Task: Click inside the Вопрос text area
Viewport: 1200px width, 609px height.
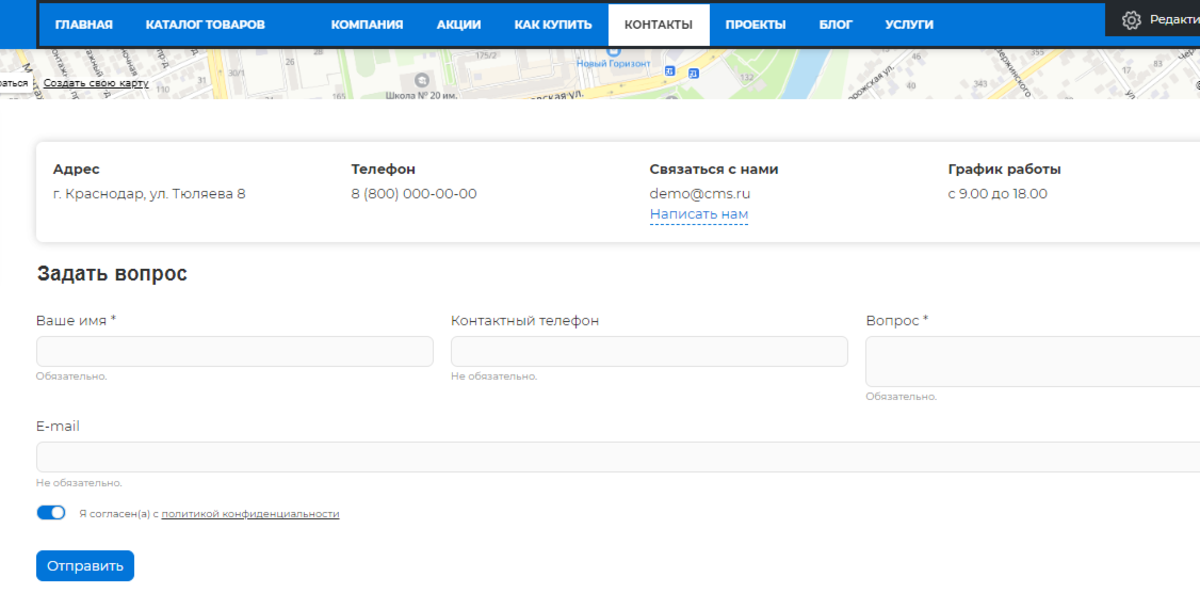Action: tap(1032, 361)
